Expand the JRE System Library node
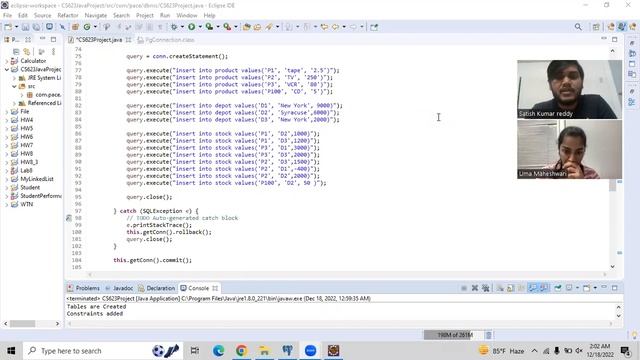Viewport: 640px width, 360px height. (14, 78)
